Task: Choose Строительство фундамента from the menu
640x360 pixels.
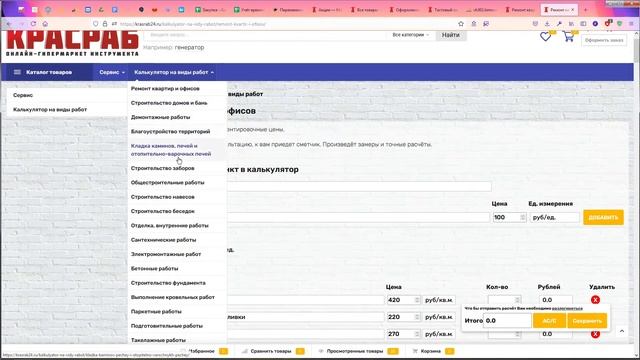Action: coord(168,283)
